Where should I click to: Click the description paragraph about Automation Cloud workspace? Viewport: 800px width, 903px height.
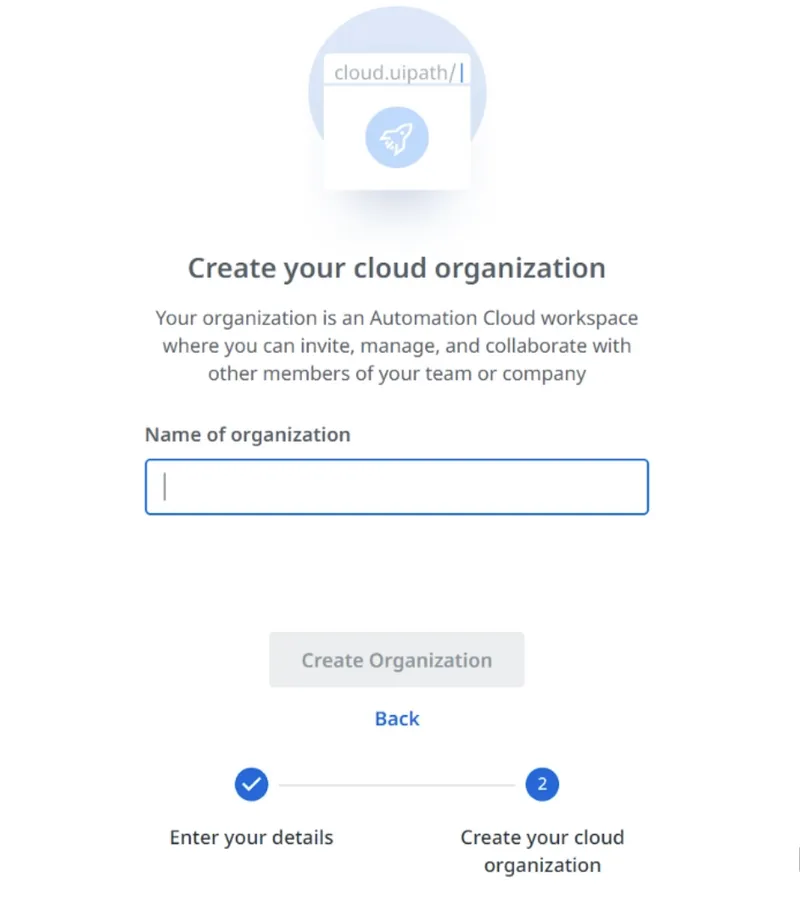pyautogui.click(x=397, y=346)
